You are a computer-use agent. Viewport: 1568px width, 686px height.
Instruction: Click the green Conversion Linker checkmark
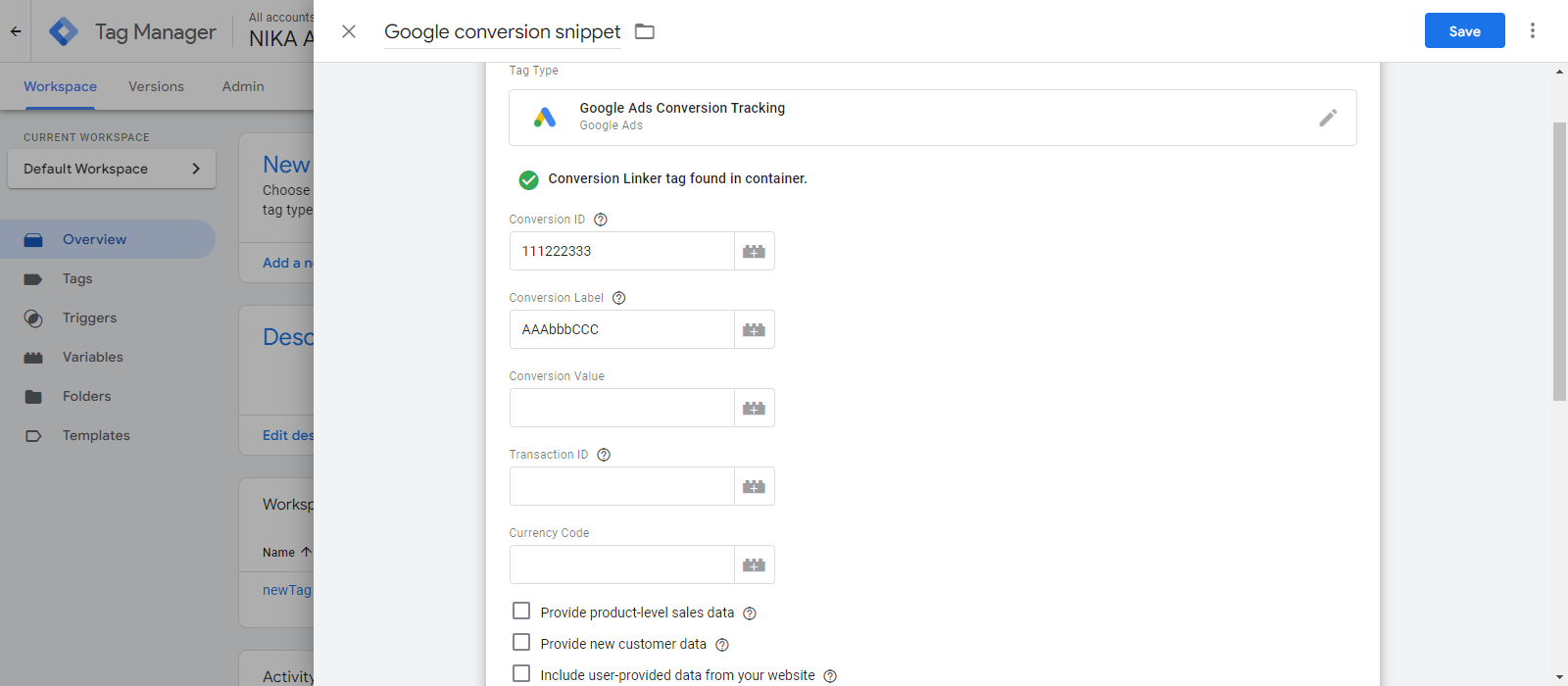pyautogui.click(x=528, y=179)
